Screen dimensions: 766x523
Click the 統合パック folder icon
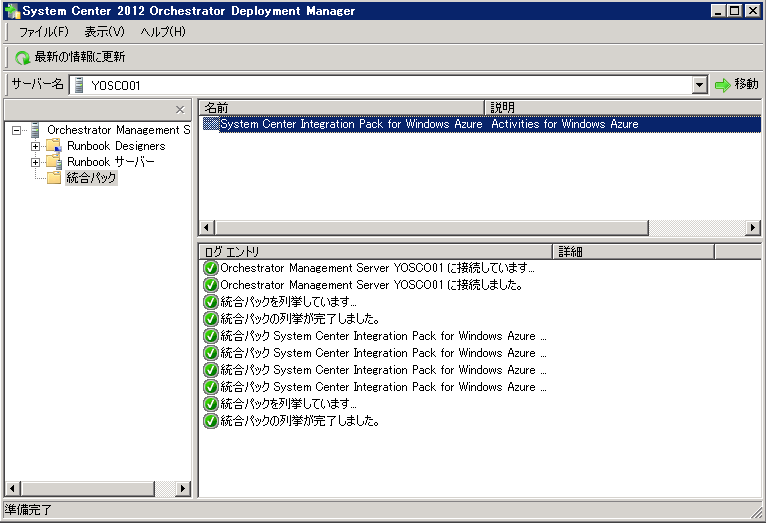[54, 178]
